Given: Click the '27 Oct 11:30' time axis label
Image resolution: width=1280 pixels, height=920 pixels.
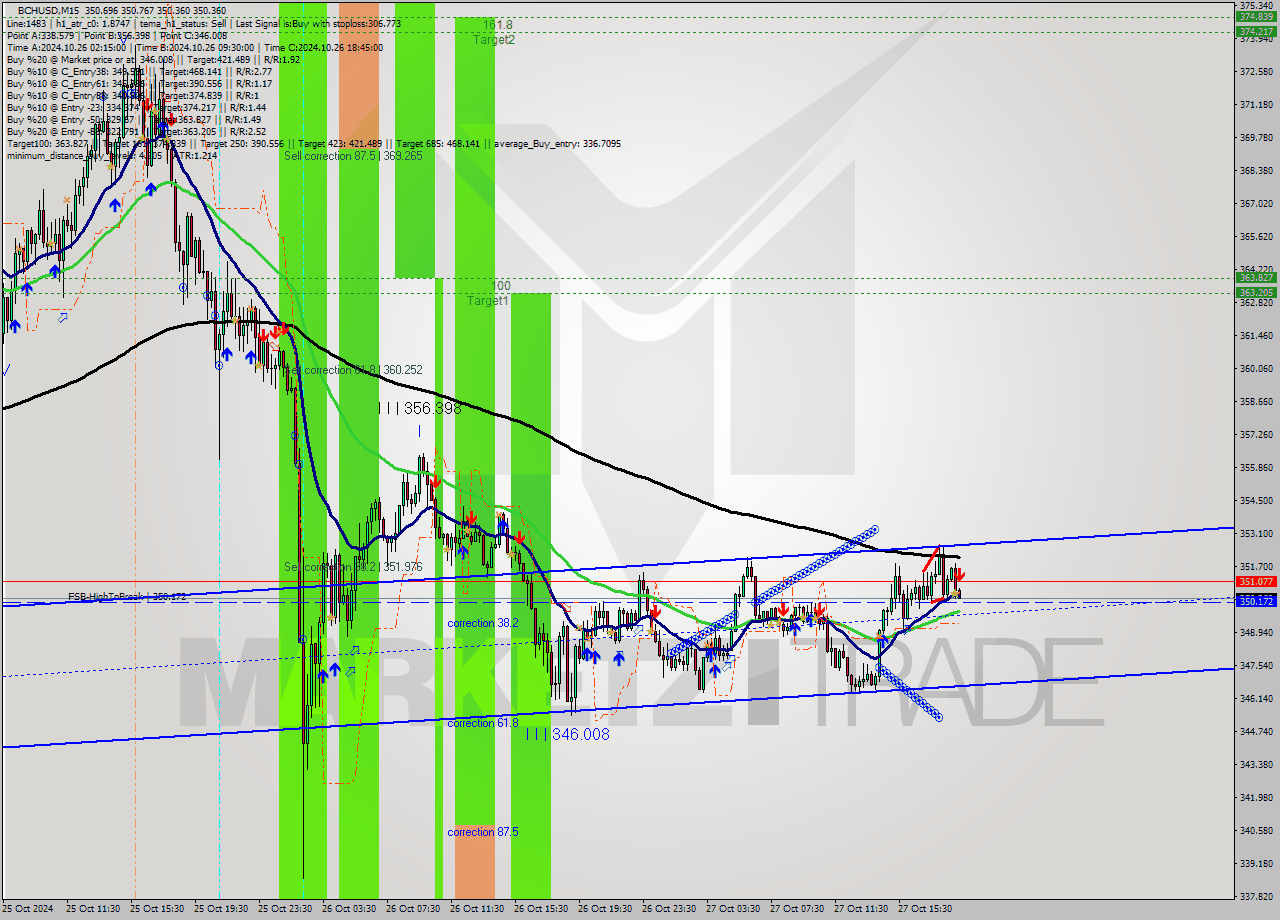Looking at the screenshot, I should pos(860,909).
